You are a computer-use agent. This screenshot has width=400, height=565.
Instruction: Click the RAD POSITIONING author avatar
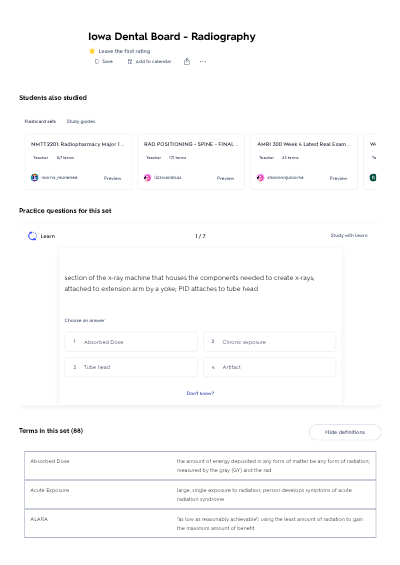pyautogui.click(x=147, y=178)
